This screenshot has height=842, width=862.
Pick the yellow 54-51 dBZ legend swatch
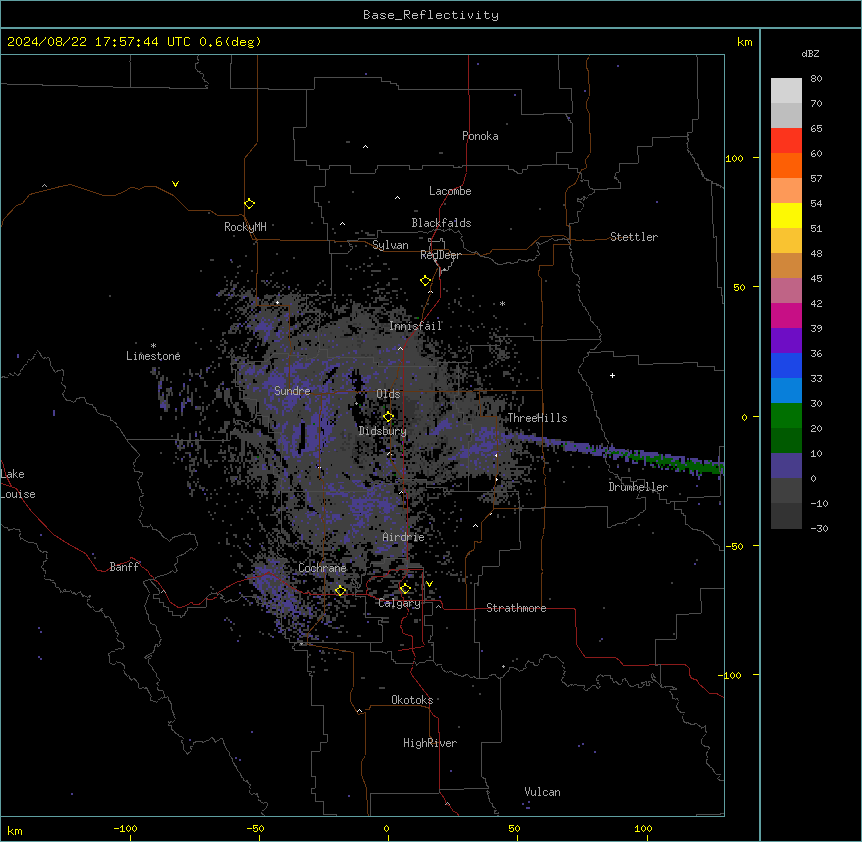(786, 215)
